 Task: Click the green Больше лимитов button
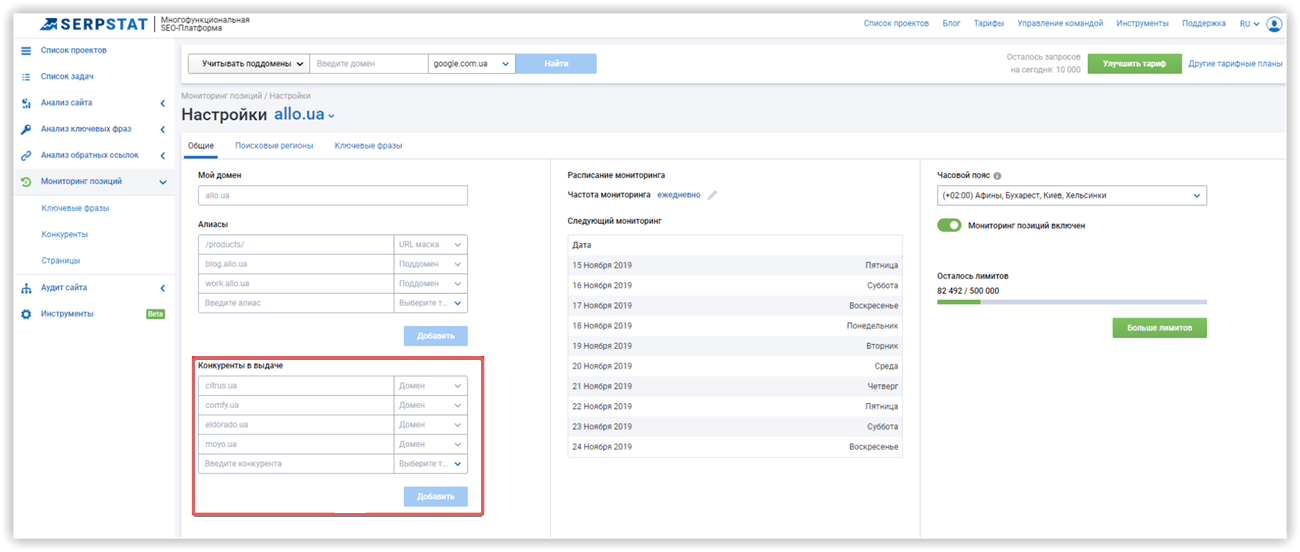pyautogui.click(x=1159, y=328)
